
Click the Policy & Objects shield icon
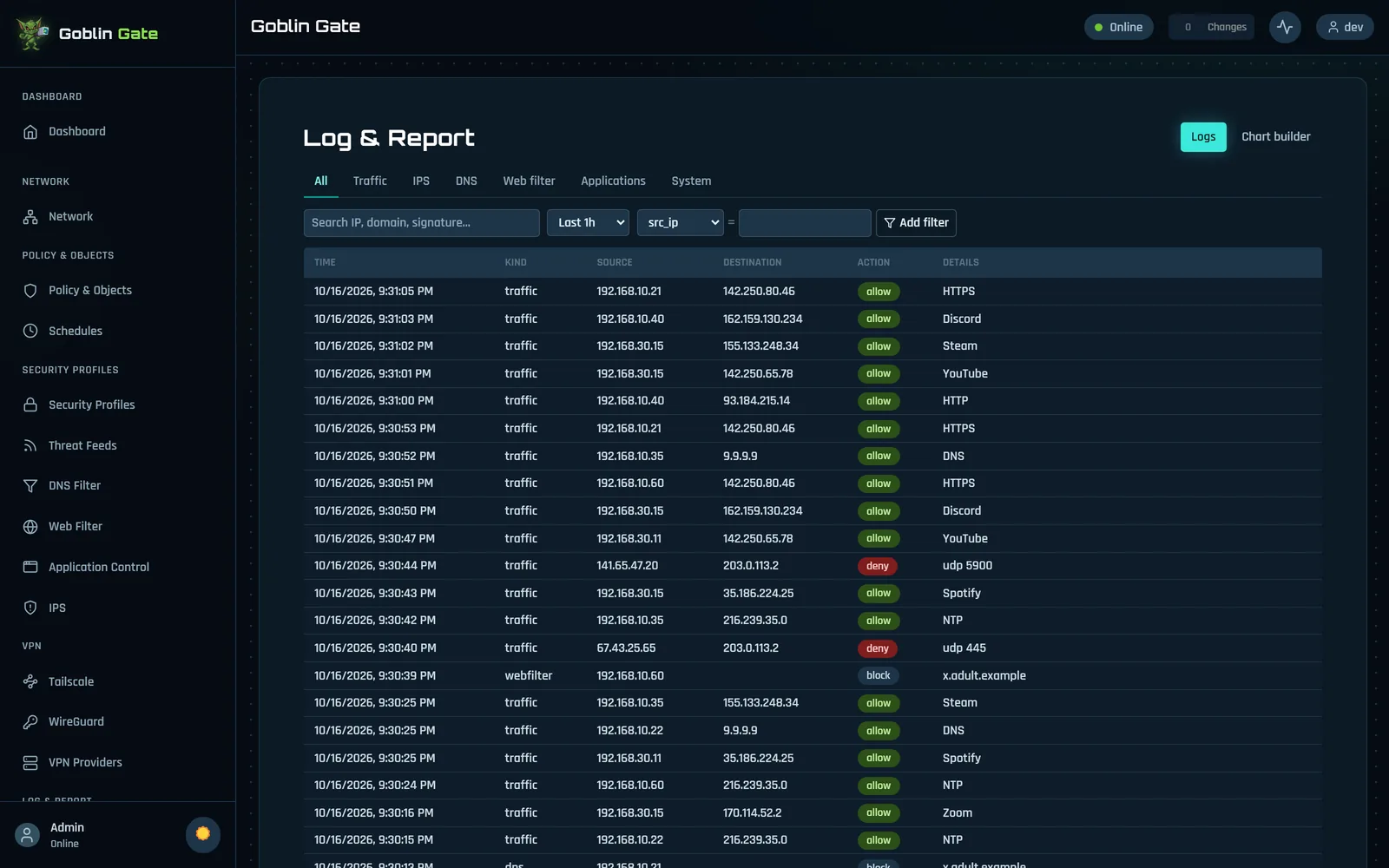point(30,291)
